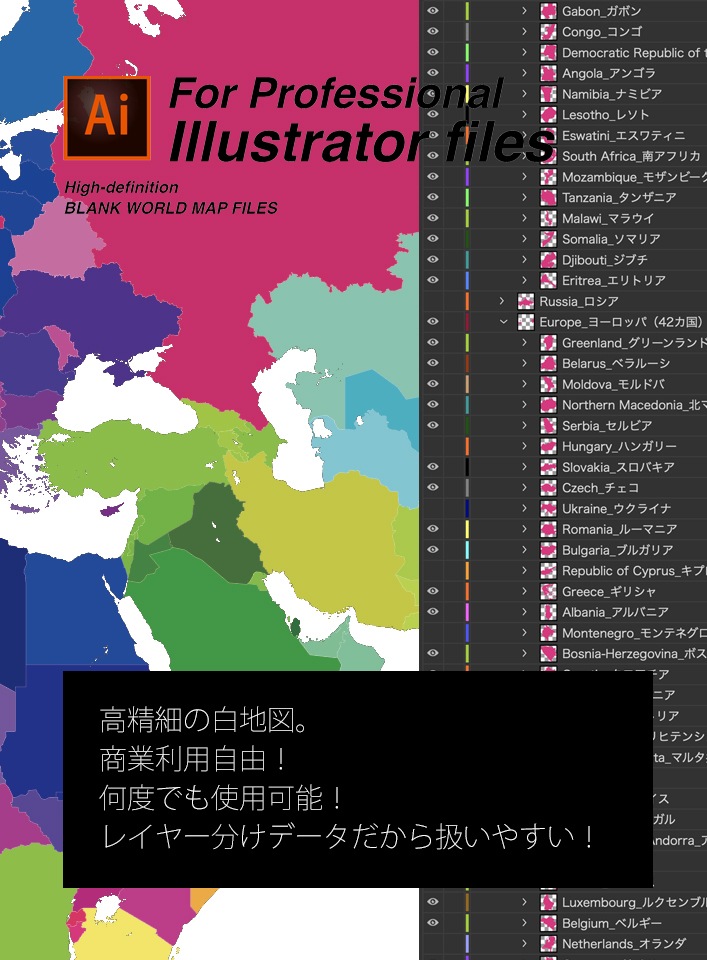Viewport: 707px width, 960px height.
Task: Expand the Hungary layer
Action: (525, 446)
